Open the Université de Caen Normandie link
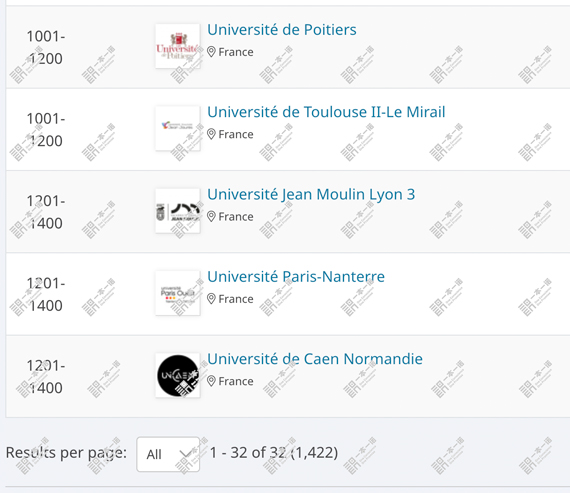The width and height of the screenshot is (570, 493). point(315,359)
